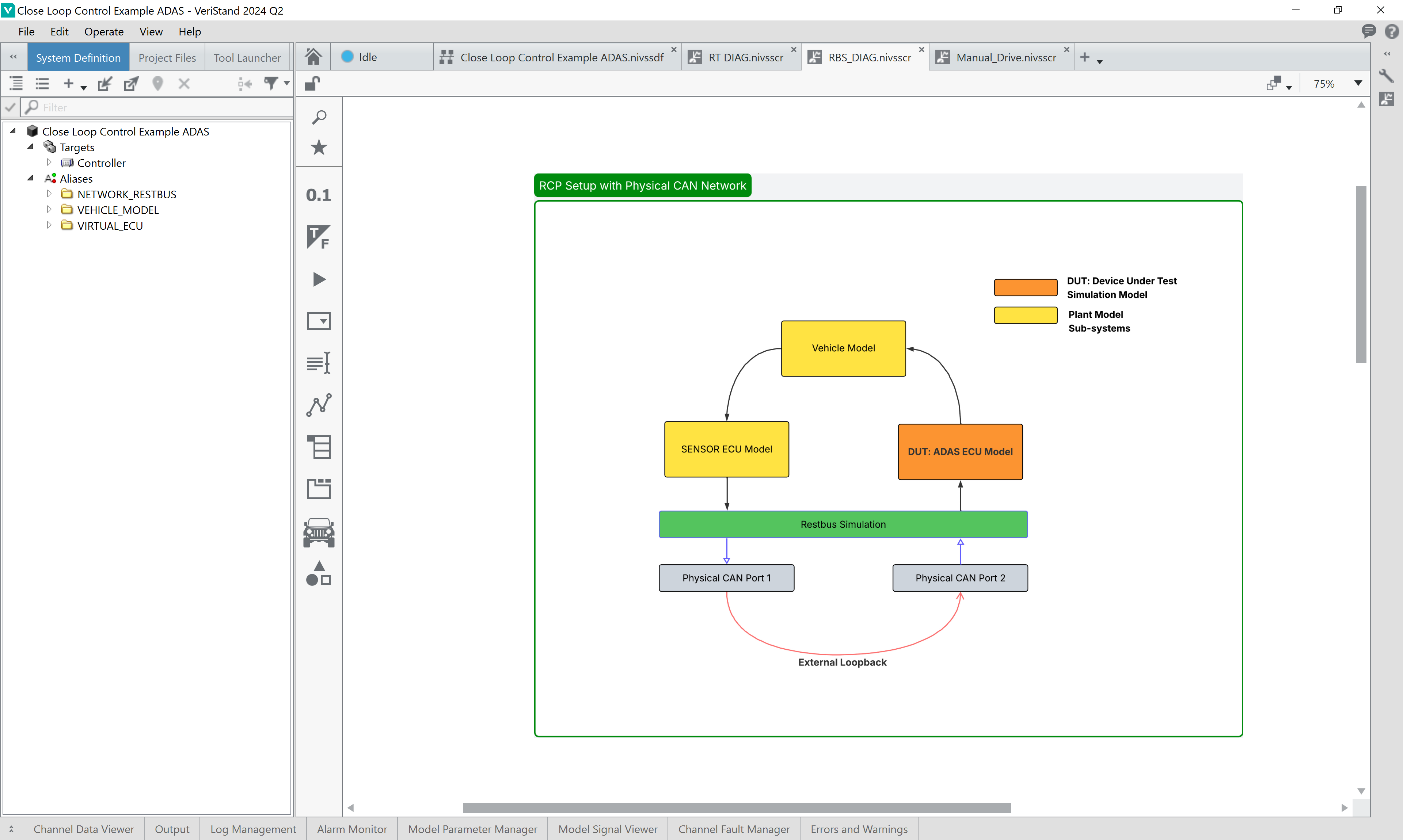Open the 75% zoom dropdown
Screen dimensions: 1403x840
pyautogui.click(x=1357, y=84)
